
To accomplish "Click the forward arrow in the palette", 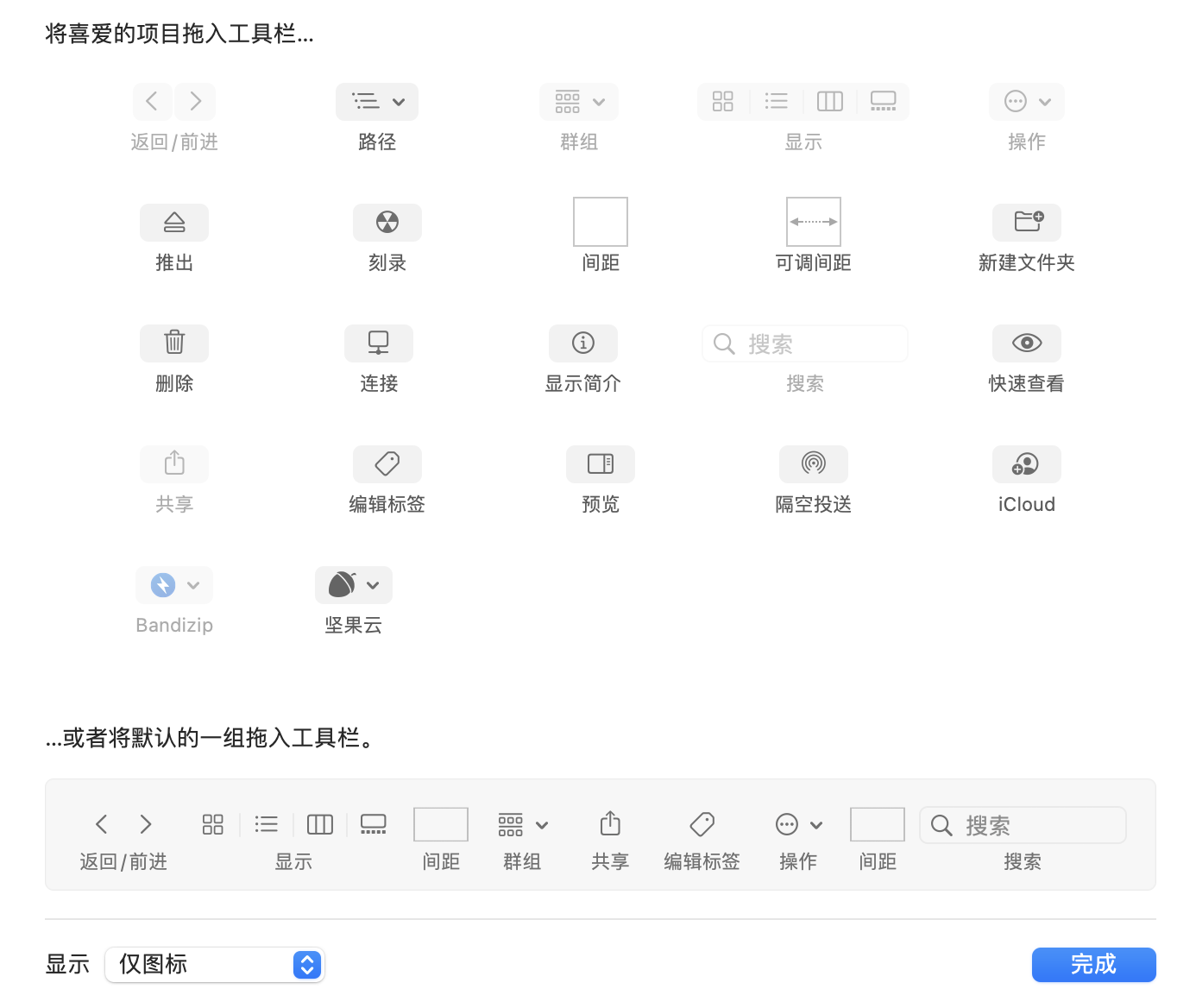I will point(195,102).
